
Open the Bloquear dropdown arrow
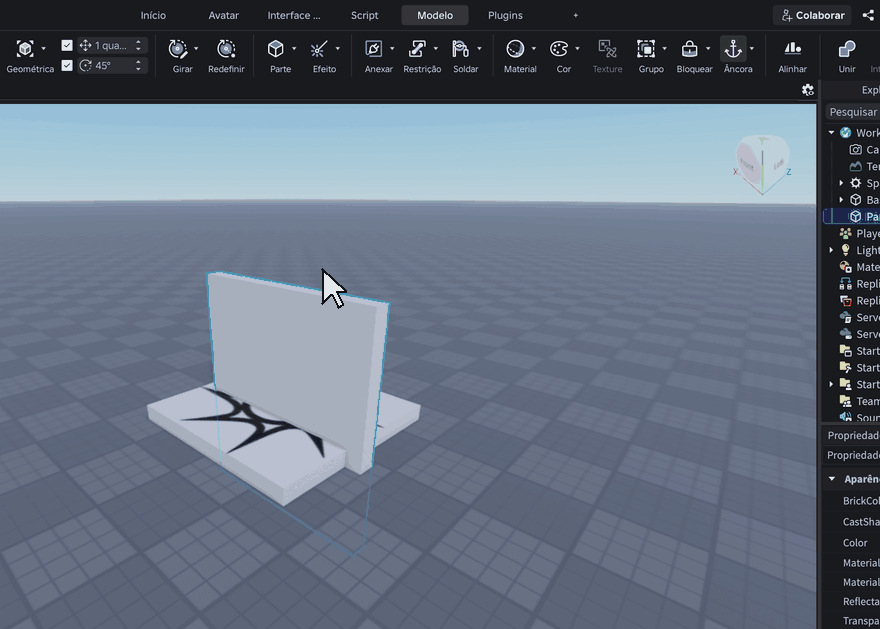708,49
